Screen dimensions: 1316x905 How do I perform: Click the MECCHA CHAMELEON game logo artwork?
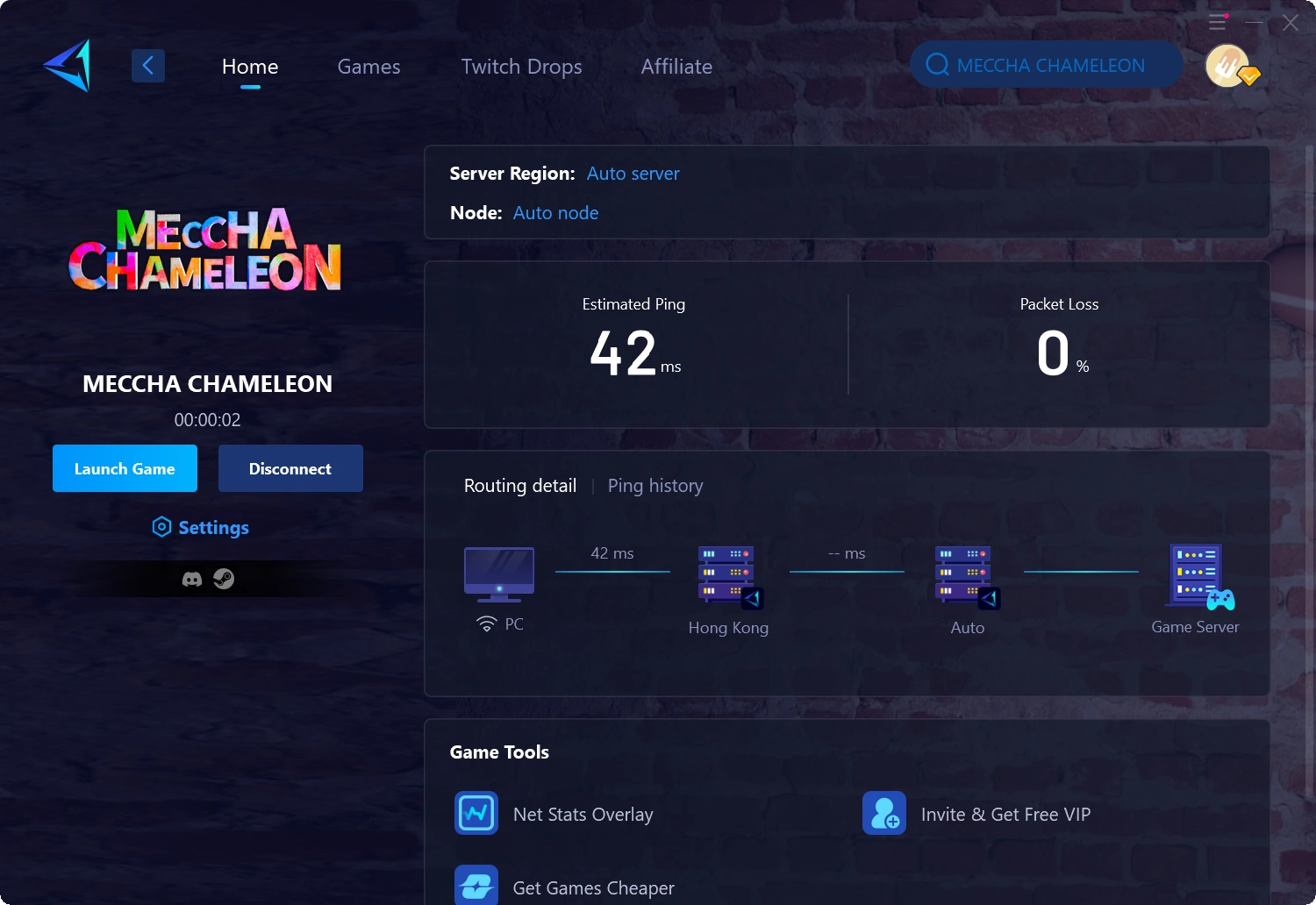click(x=205, y=250)
